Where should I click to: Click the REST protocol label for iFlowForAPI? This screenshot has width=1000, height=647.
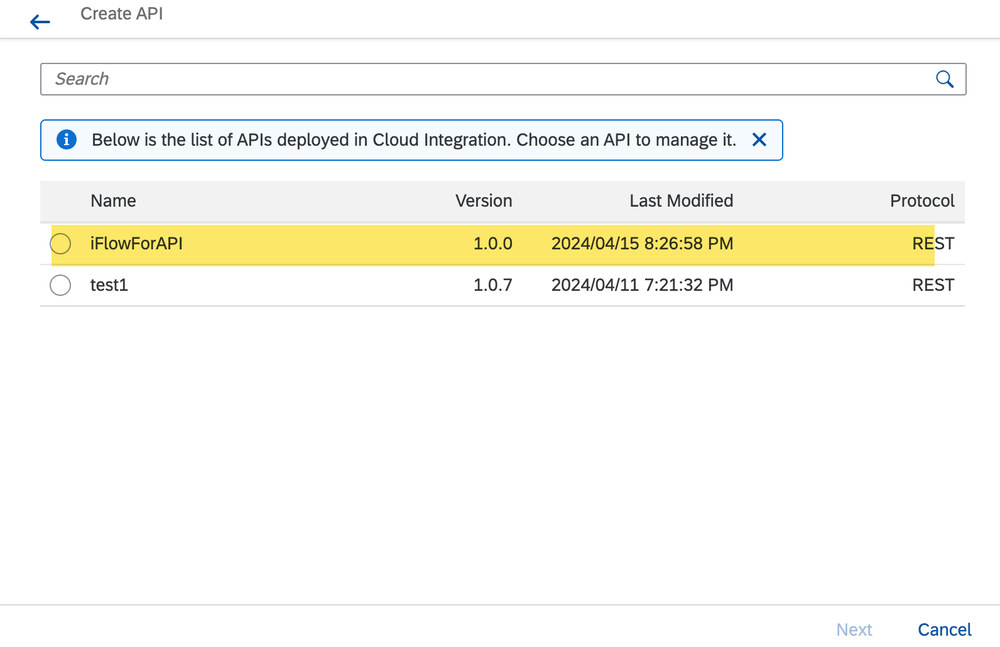tap(932, 243)
